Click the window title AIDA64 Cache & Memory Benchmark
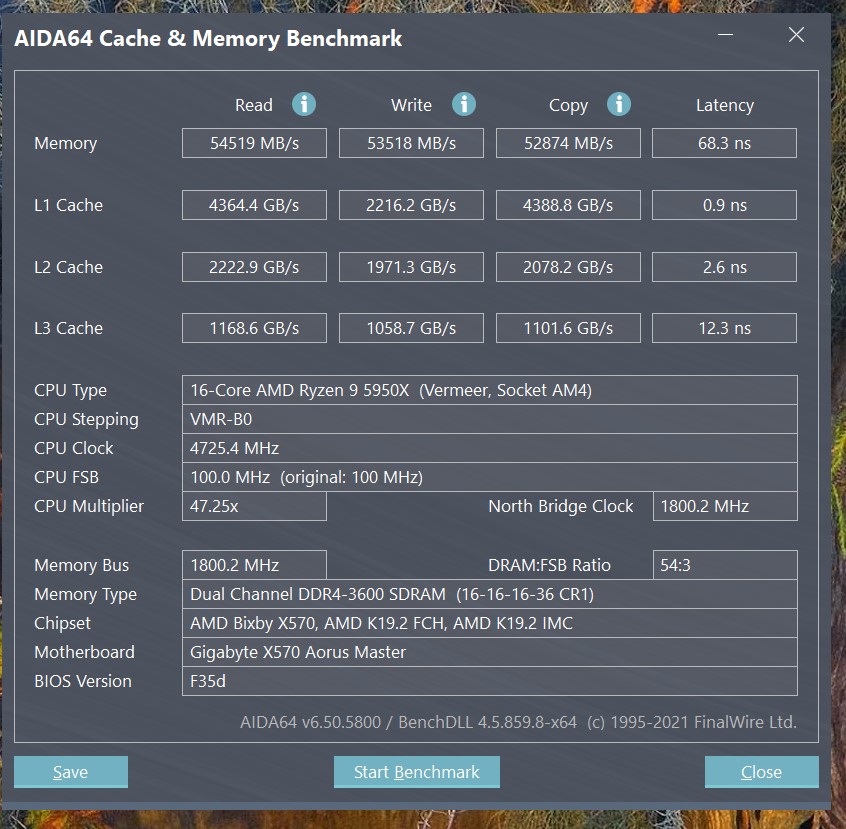 (x=208, y=38)
